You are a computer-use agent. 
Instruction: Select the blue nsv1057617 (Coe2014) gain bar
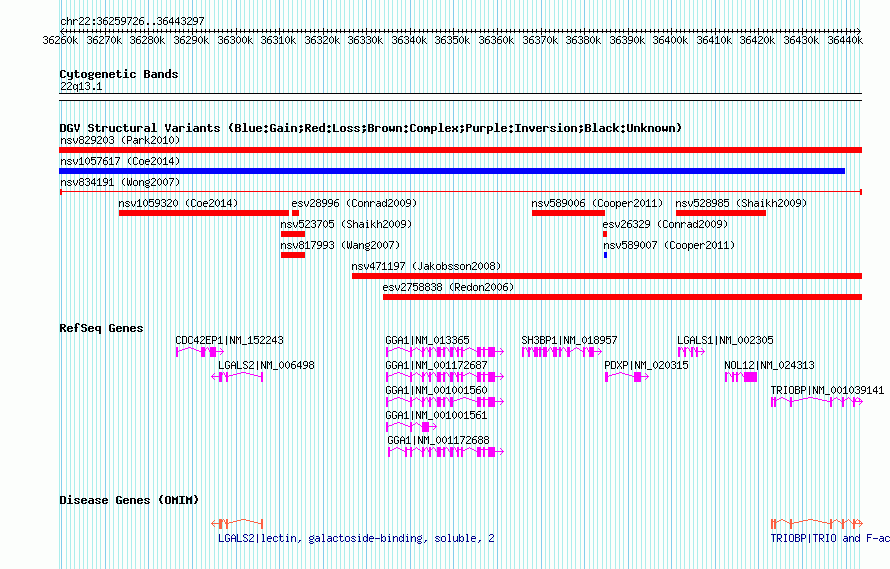point(452,171)
